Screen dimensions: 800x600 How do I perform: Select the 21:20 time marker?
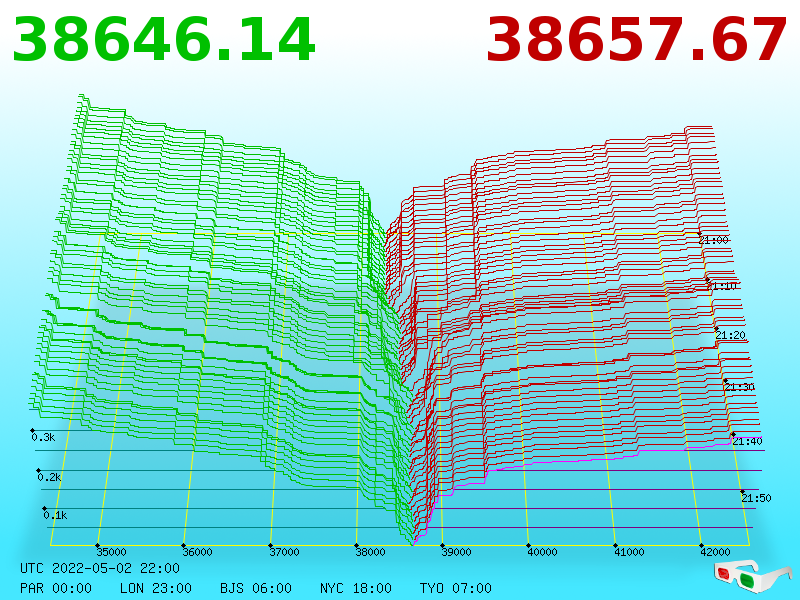pyautogui.click(x=731, y=335)
